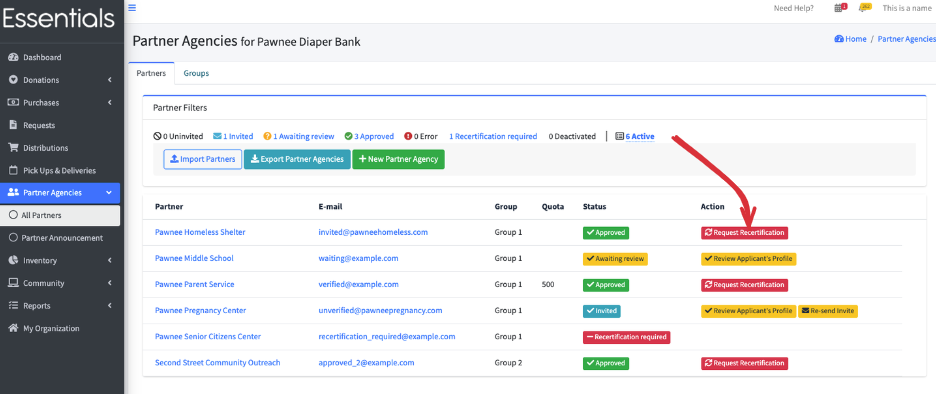The image size is (936, 394).
Task: Click the New Partner Agency button
Action: click(x=399, y=159)
